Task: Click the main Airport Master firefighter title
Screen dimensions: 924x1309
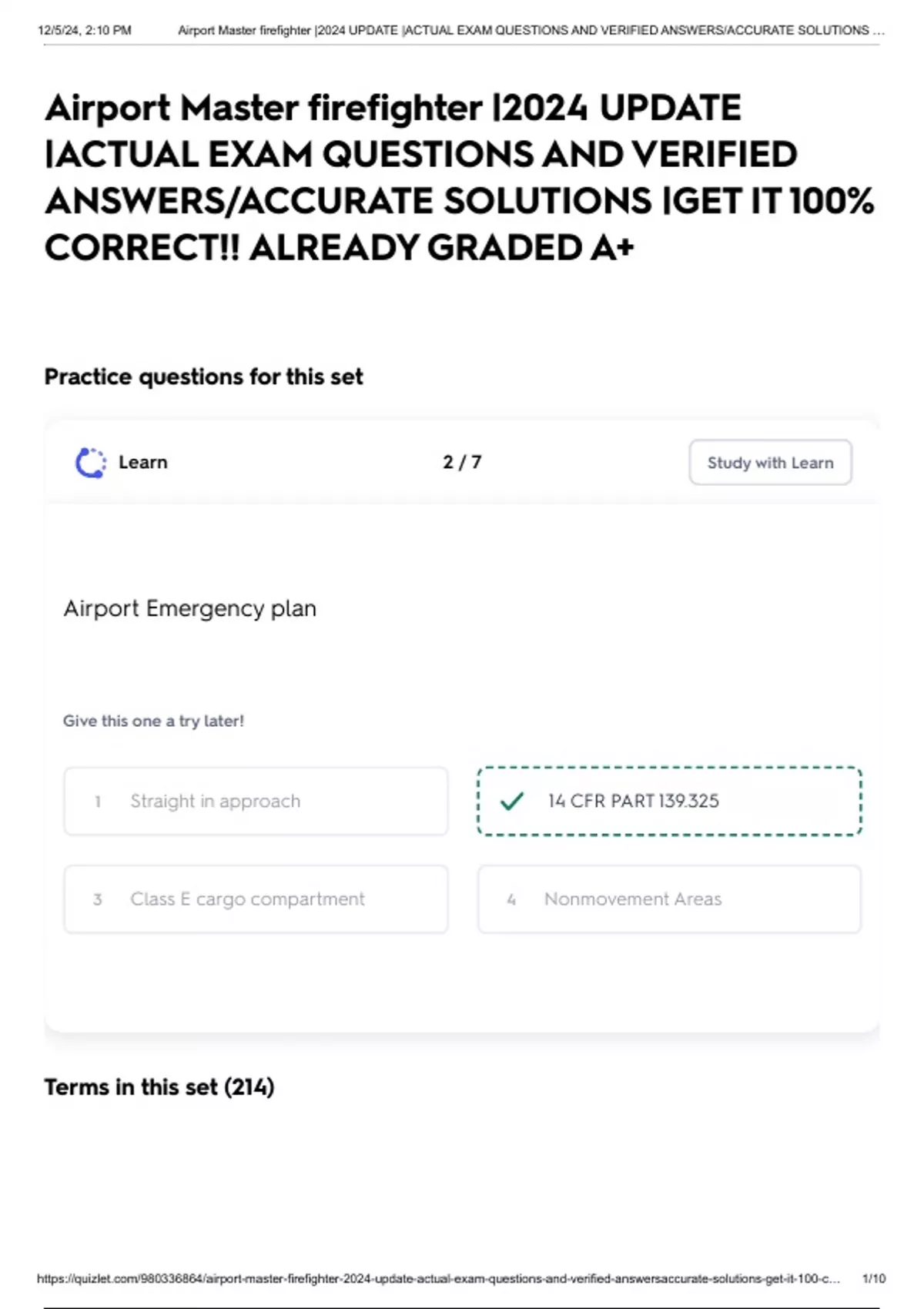Action: click(x=459, y=177)
